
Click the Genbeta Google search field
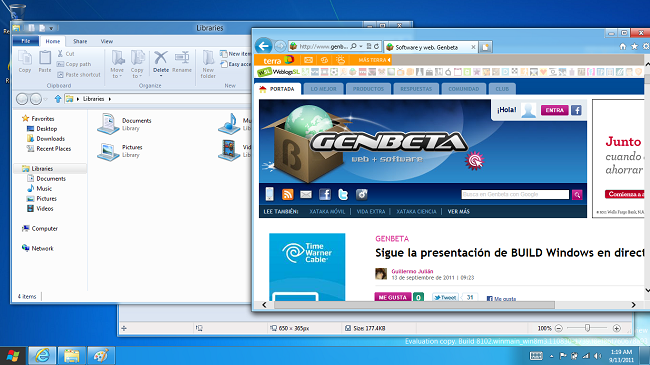coord(515,194)
